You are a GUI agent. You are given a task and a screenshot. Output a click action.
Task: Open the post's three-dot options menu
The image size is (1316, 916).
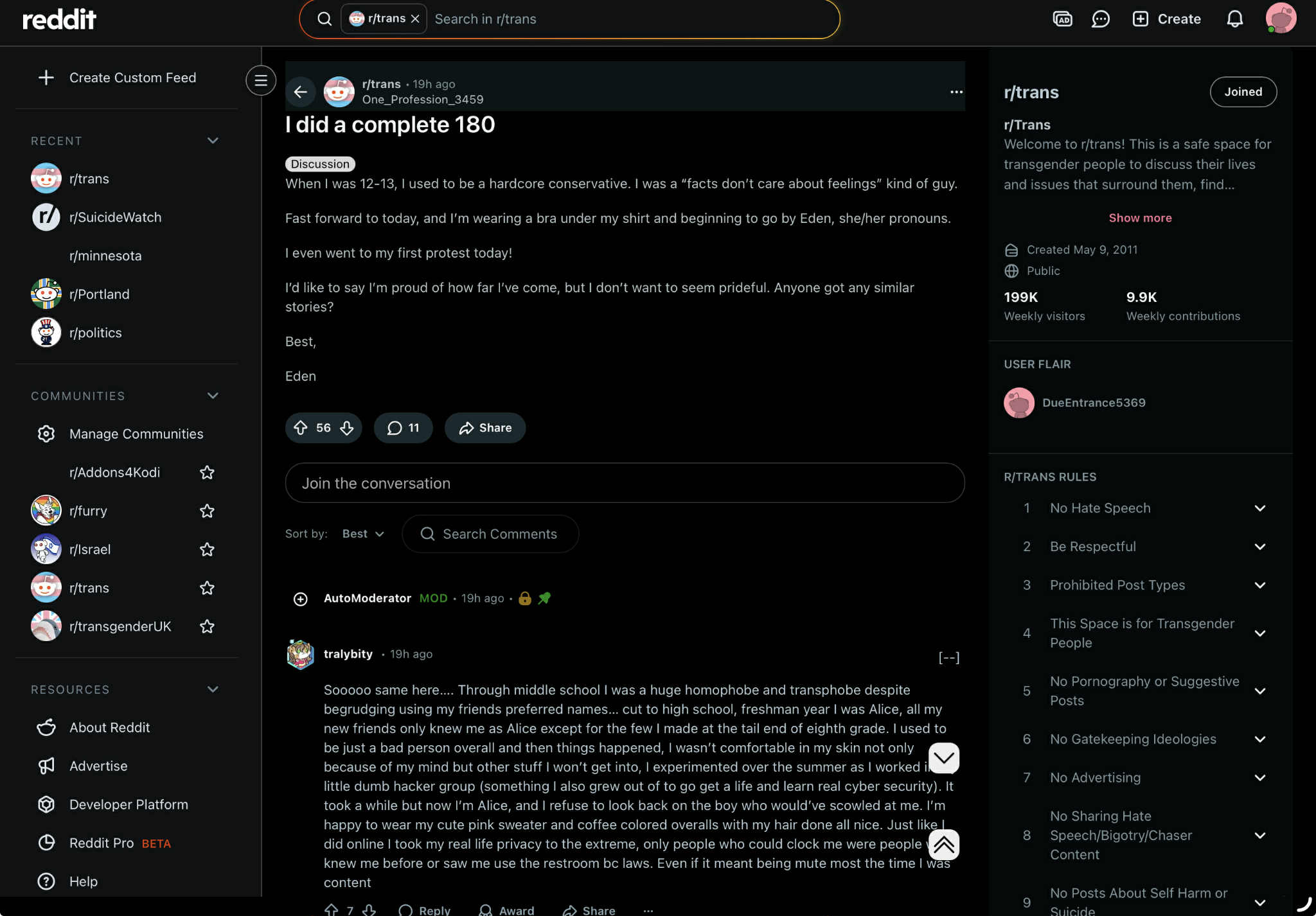(956, 92)
